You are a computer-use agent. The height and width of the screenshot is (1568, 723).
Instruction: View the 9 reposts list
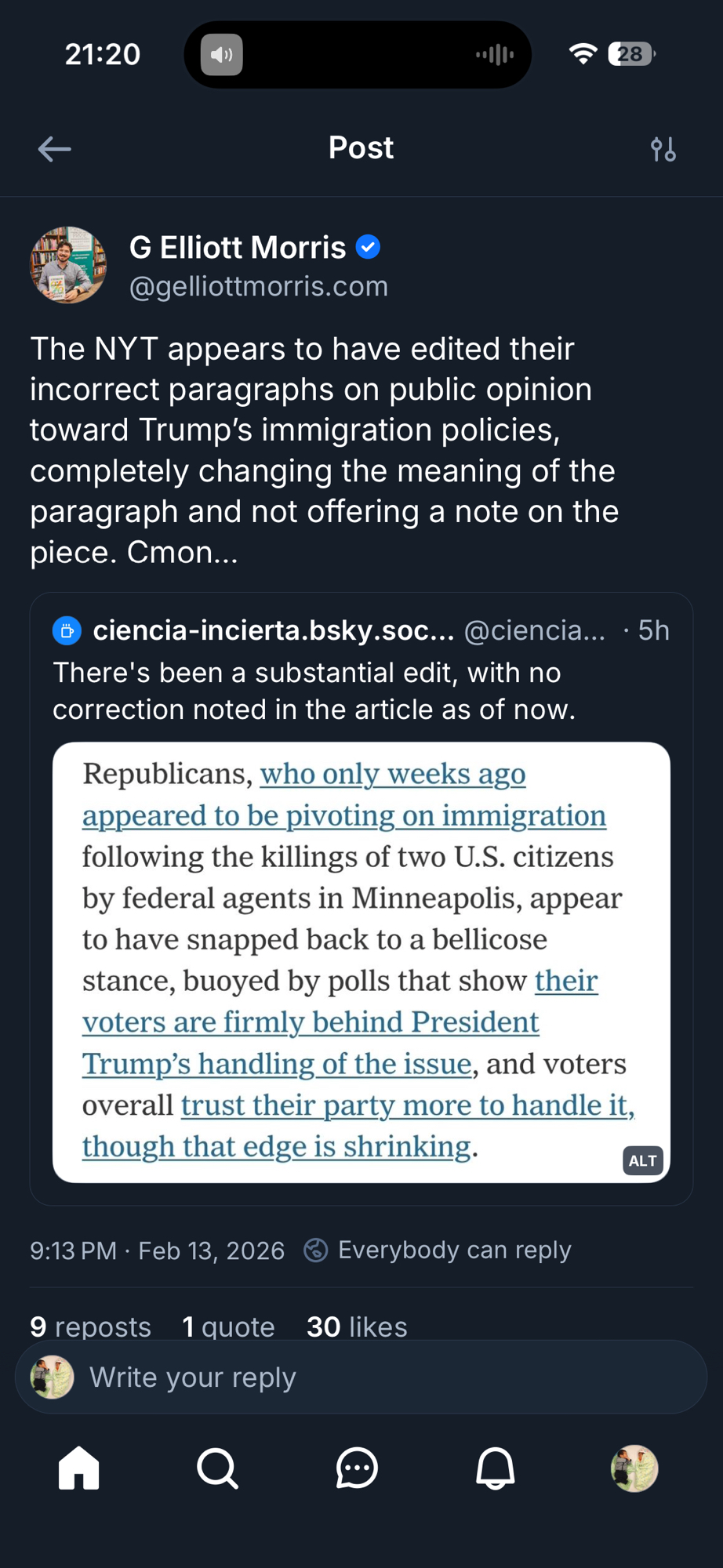[90, 1327]
